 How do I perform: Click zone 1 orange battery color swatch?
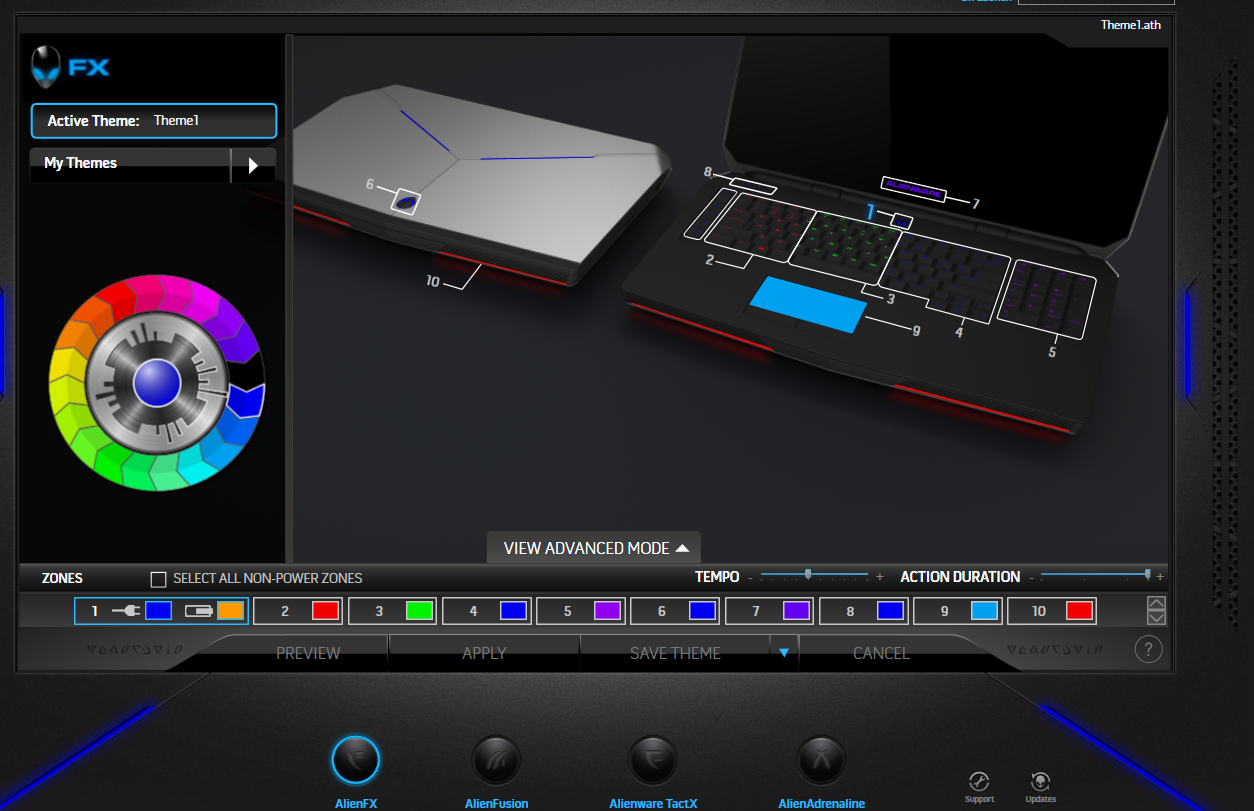231,611
